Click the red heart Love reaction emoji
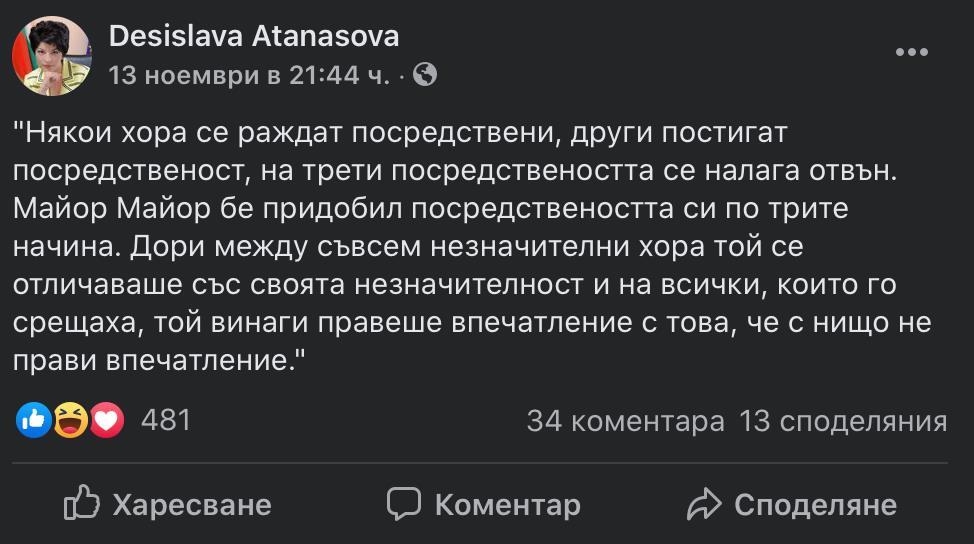The width and height of the screenshot is (974, 544). [106, 421]
